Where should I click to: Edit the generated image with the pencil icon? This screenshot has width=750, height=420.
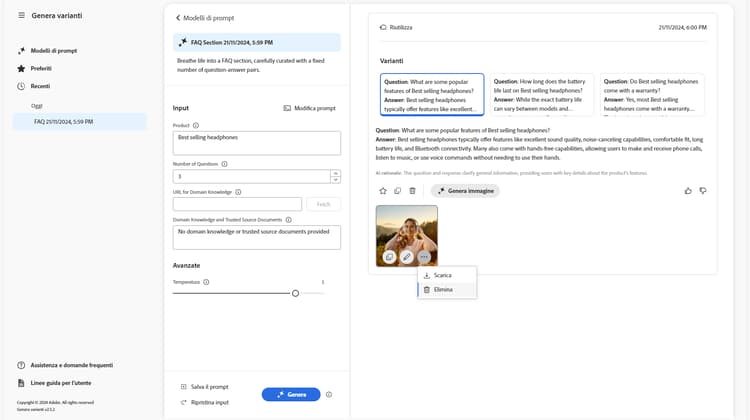(407, 257)
